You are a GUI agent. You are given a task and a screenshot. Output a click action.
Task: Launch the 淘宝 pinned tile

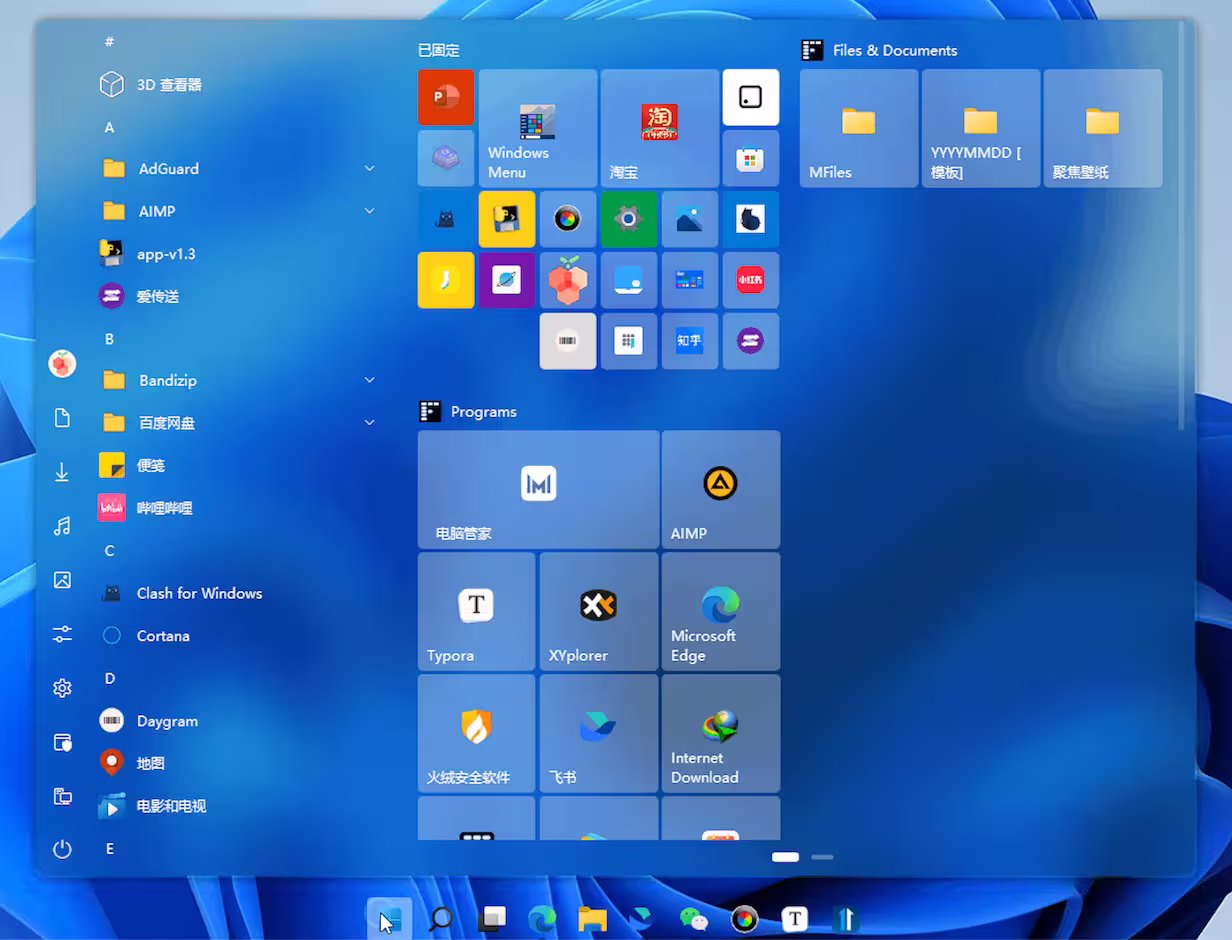pyautogui.click(x=660, y=128)
